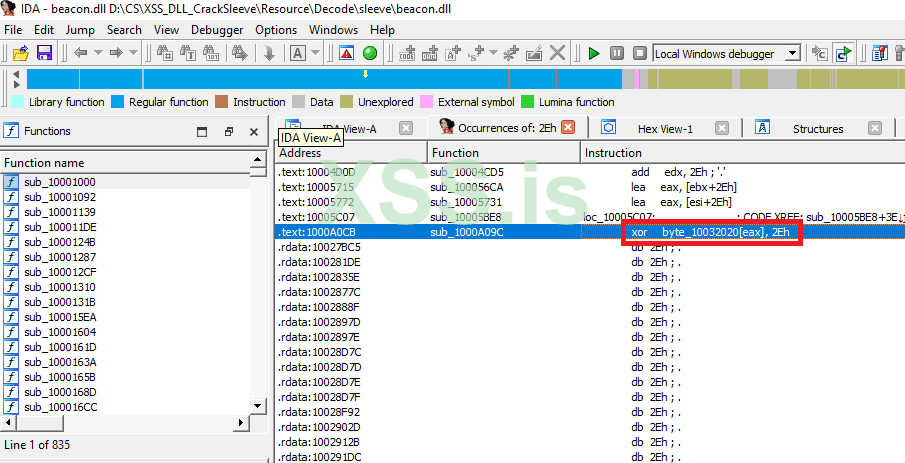Close the Hex View-1 tab
Image resolution: width=905 pixels, height=463 pixels.
[x=721, y=128]
